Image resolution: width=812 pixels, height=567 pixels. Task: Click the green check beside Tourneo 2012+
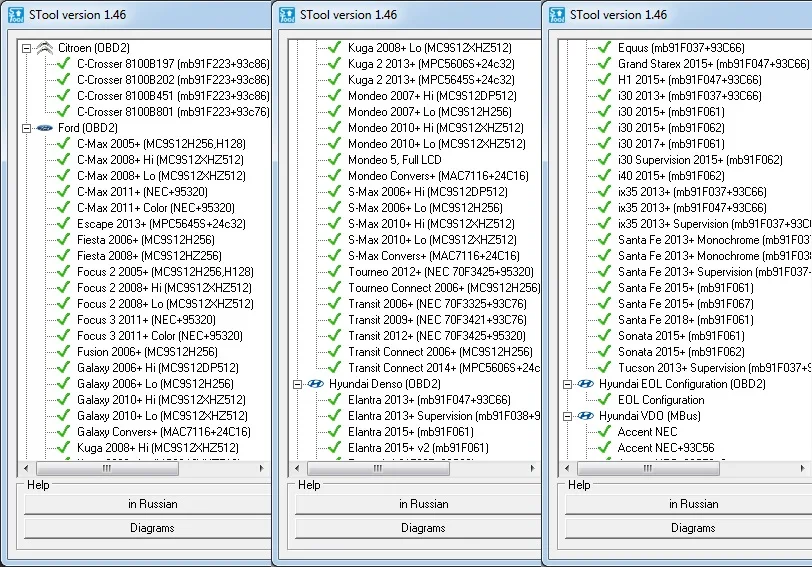pyautogui.click(x=335, y=272)
